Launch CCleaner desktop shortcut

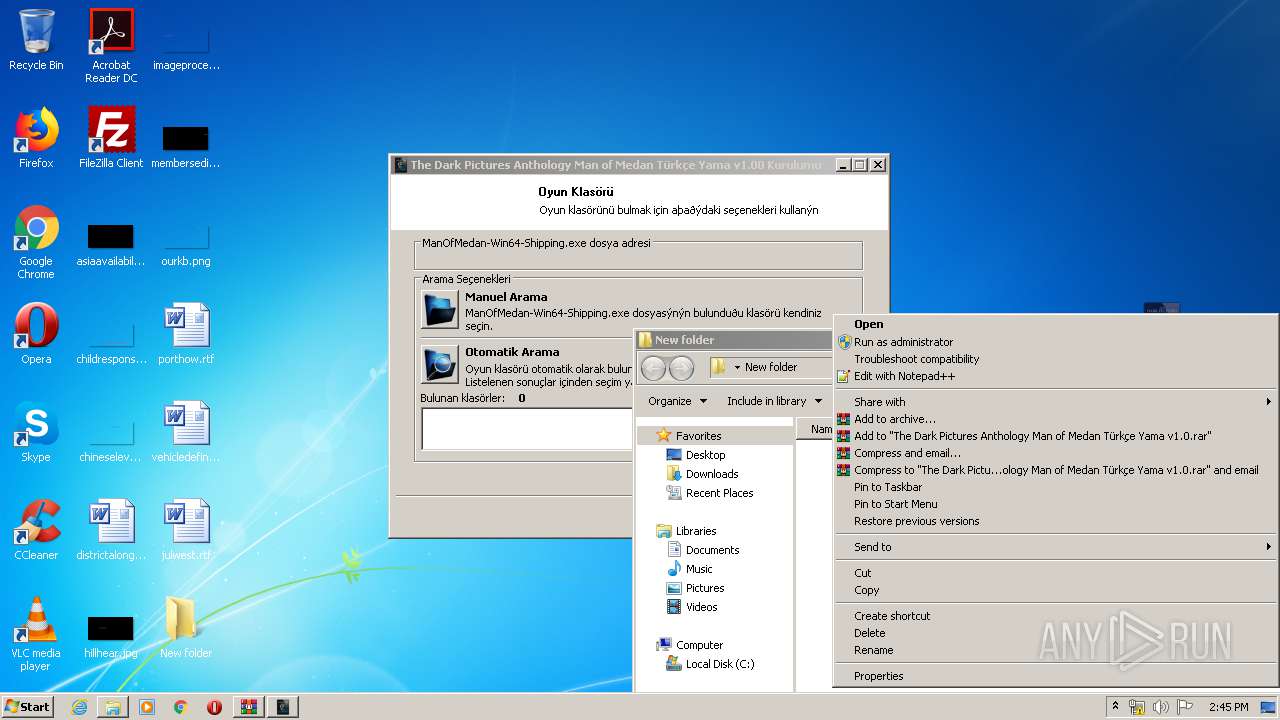36,530
